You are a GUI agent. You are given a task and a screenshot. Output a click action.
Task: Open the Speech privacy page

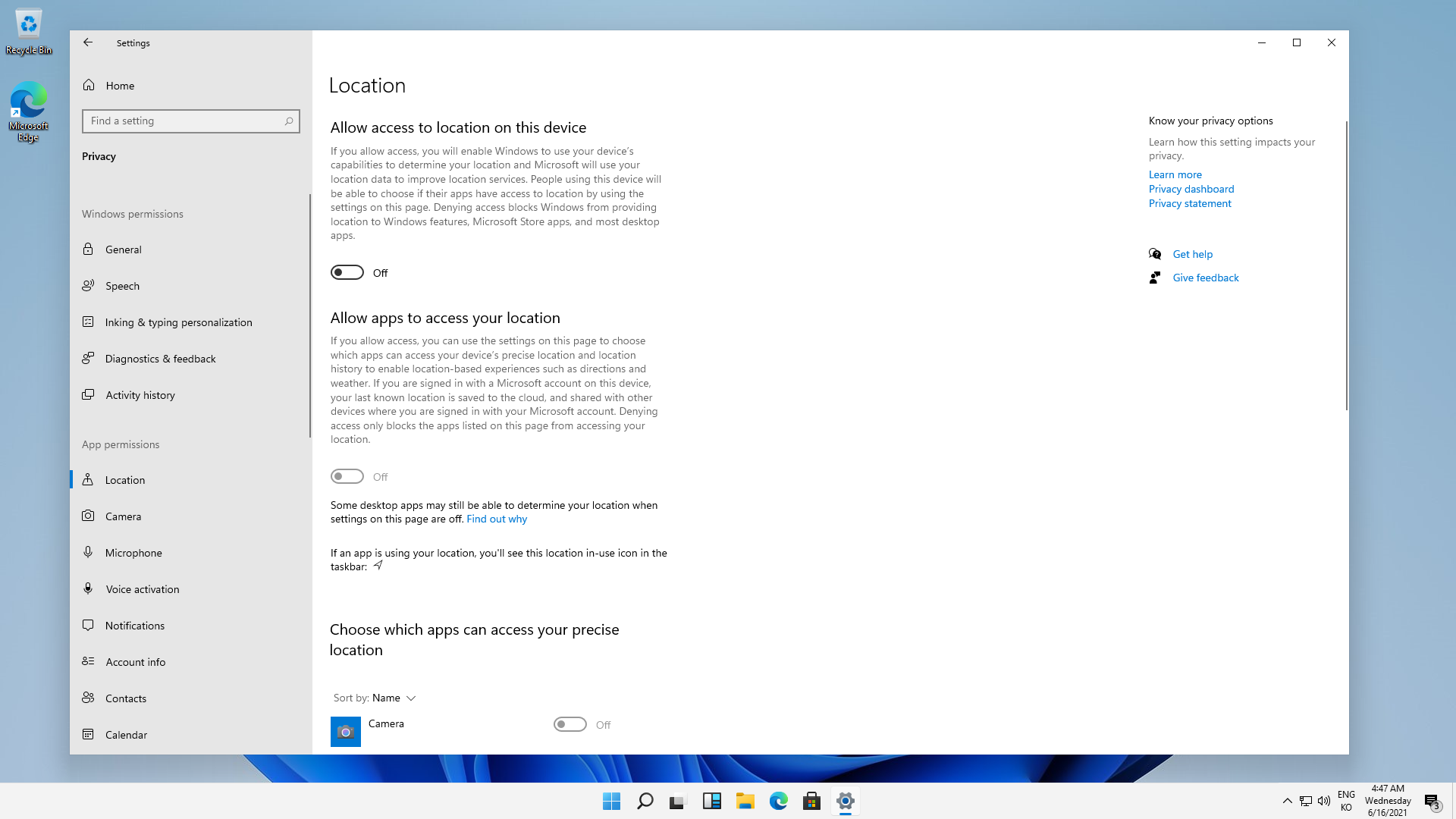click(x=122, y=286)
